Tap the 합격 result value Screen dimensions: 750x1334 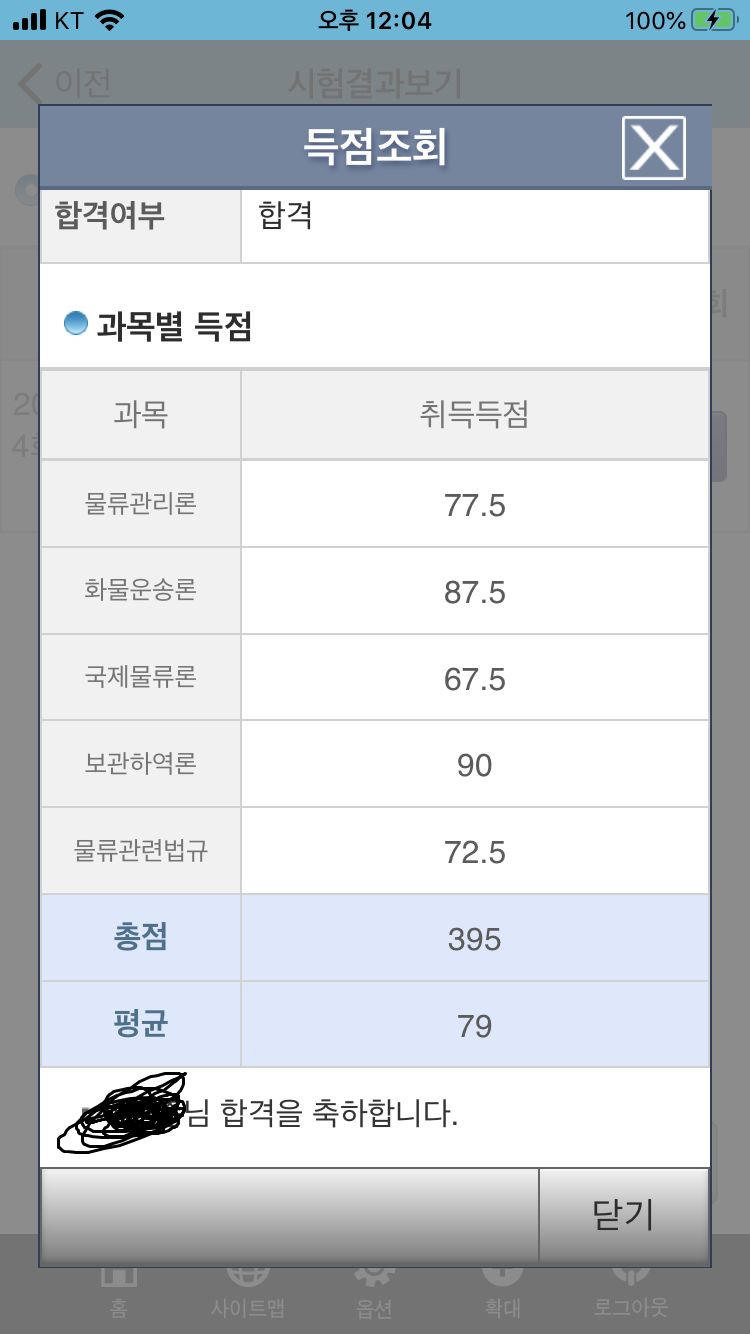[286, 215]
